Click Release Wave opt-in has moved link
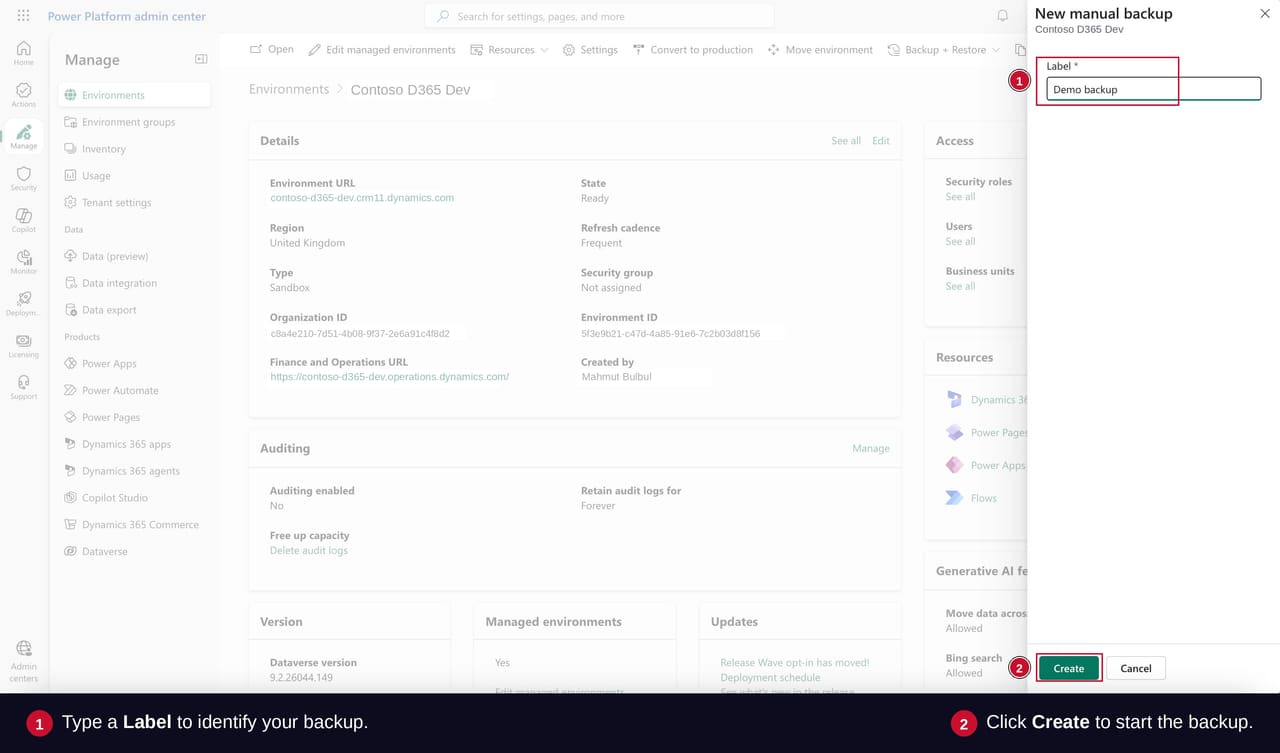Image resolution: width=1280 pixels, height=753 pixels. click(x=795, y=663)
